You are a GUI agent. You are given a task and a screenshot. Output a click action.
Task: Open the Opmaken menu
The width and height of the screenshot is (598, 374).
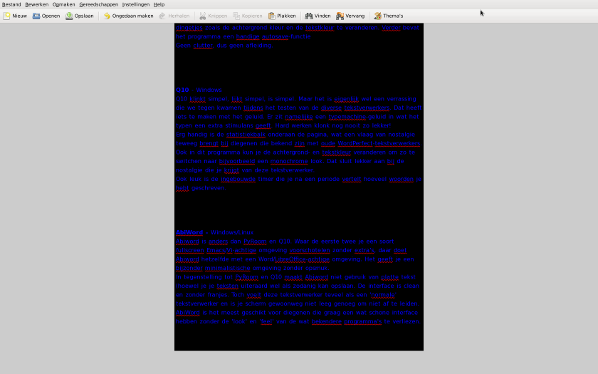64,5
